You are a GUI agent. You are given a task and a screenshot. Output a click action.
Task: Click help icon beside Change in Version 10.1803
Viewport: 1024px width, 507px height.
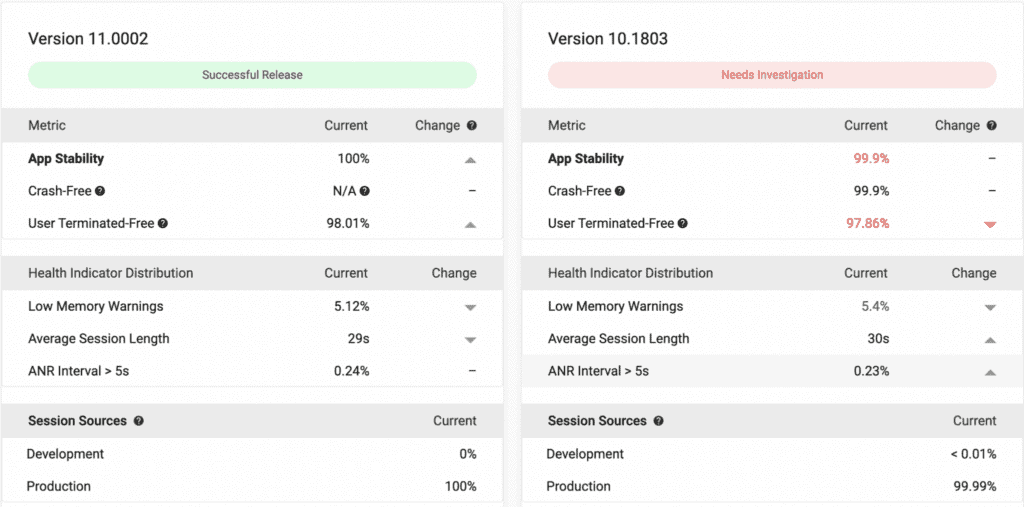[x=991, y=125]
